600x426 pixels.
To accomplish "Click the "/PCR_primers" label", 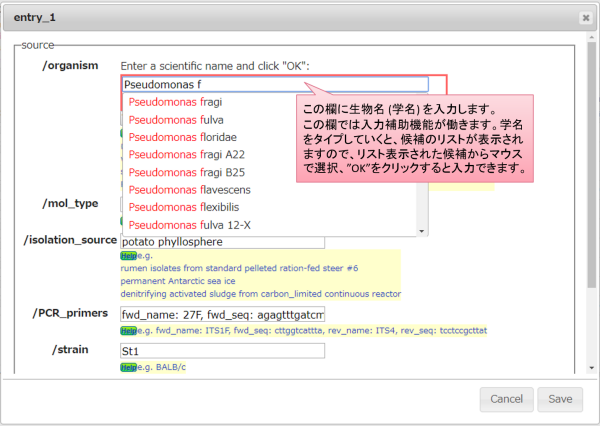I will 70,313.
